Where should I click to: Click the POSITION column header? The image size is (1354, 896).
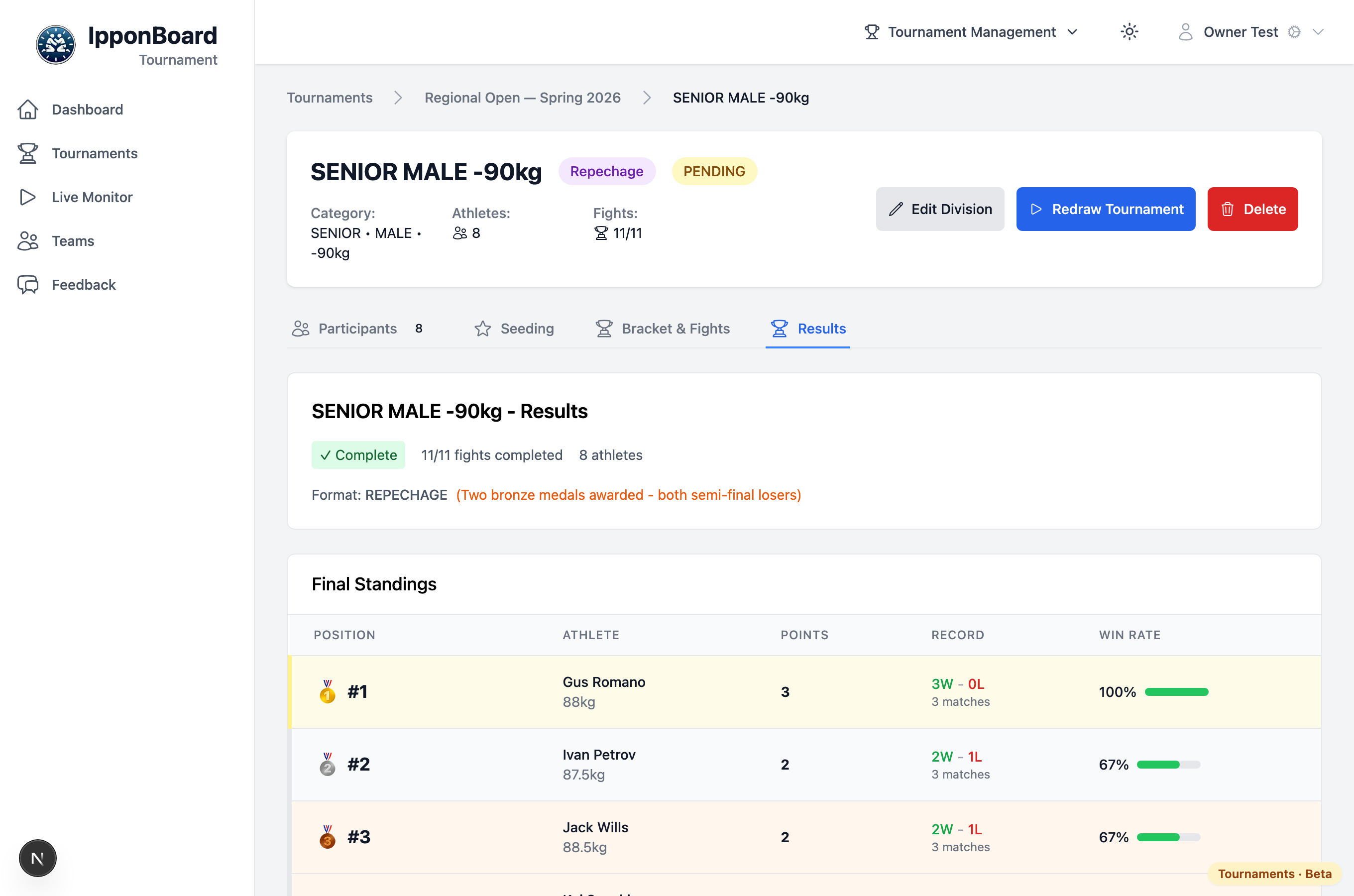tap(344, 635)
